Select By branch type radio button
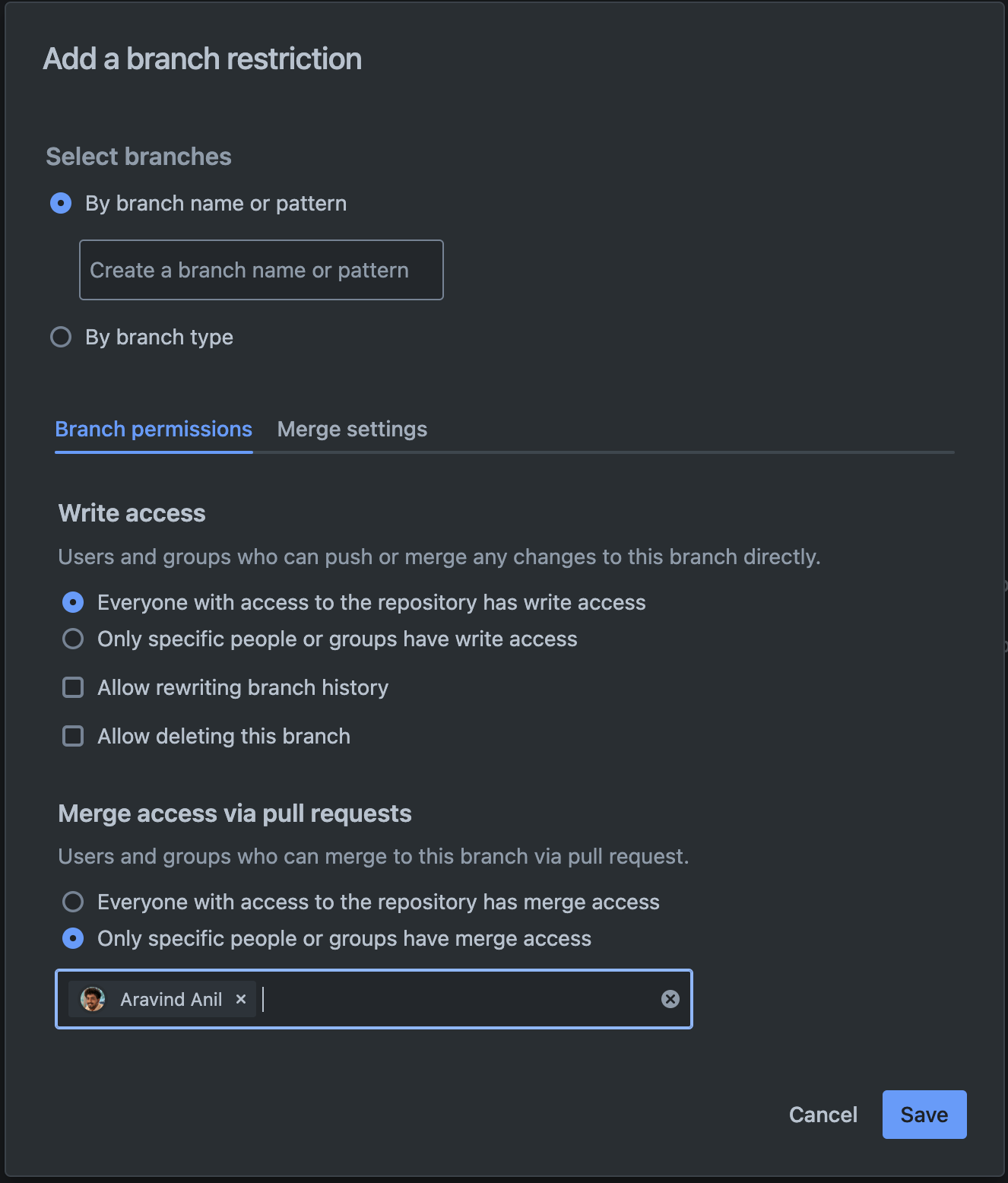The height and width of the screenshot is (1183, 1008). pos(61,337)
